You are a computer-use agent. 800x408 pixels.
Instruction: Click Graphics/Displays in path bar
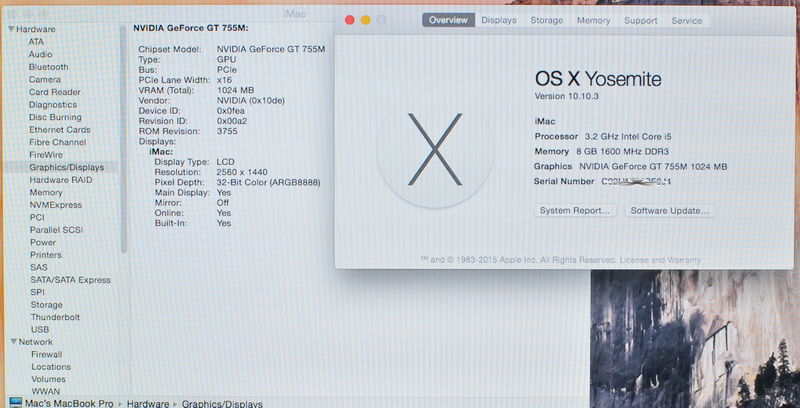[x=222, y=404]
